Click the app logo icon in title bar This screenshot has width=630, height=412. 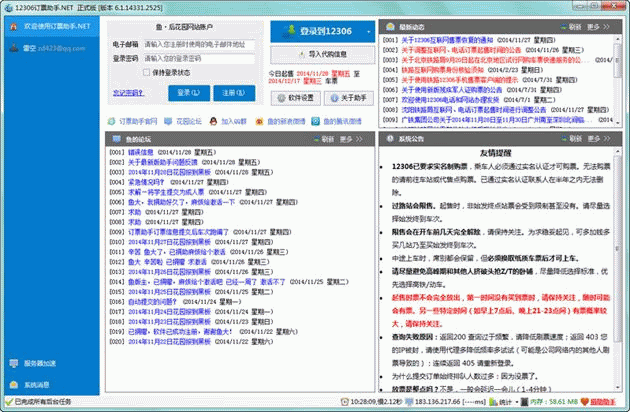coord(8,8)
